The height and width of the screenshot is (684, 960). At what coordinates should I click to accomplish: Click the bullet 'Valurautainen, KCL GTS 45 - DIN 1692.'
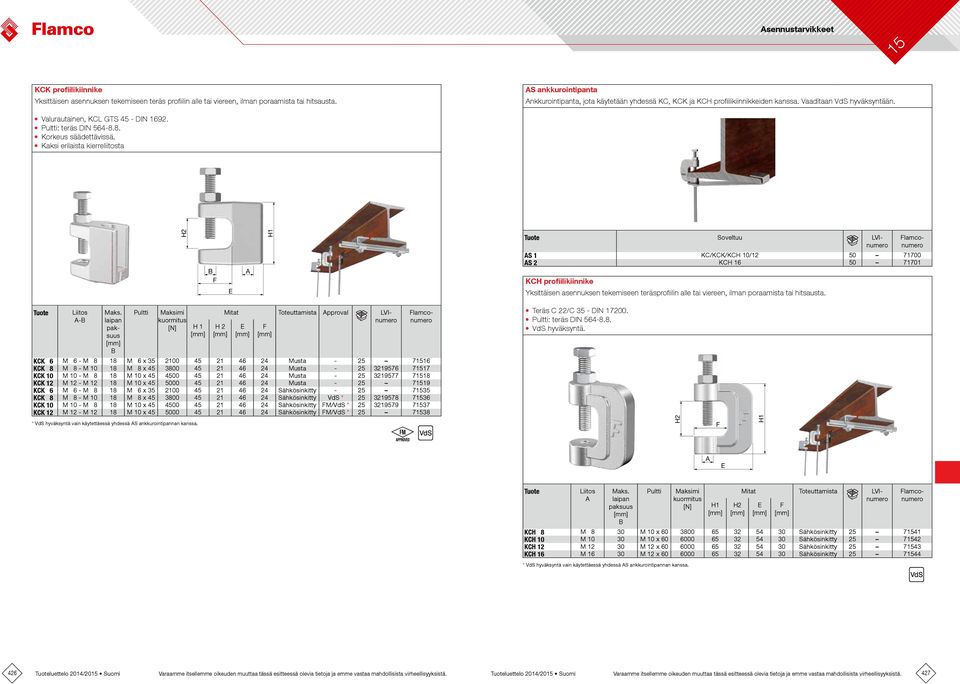point(104,119)
